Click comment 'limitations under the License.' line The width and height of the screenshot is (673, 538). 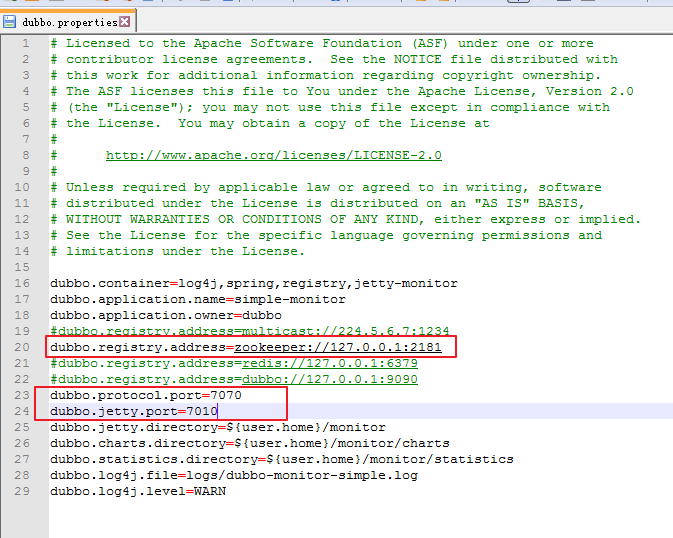pyautogui.click(x=177, y=251)
